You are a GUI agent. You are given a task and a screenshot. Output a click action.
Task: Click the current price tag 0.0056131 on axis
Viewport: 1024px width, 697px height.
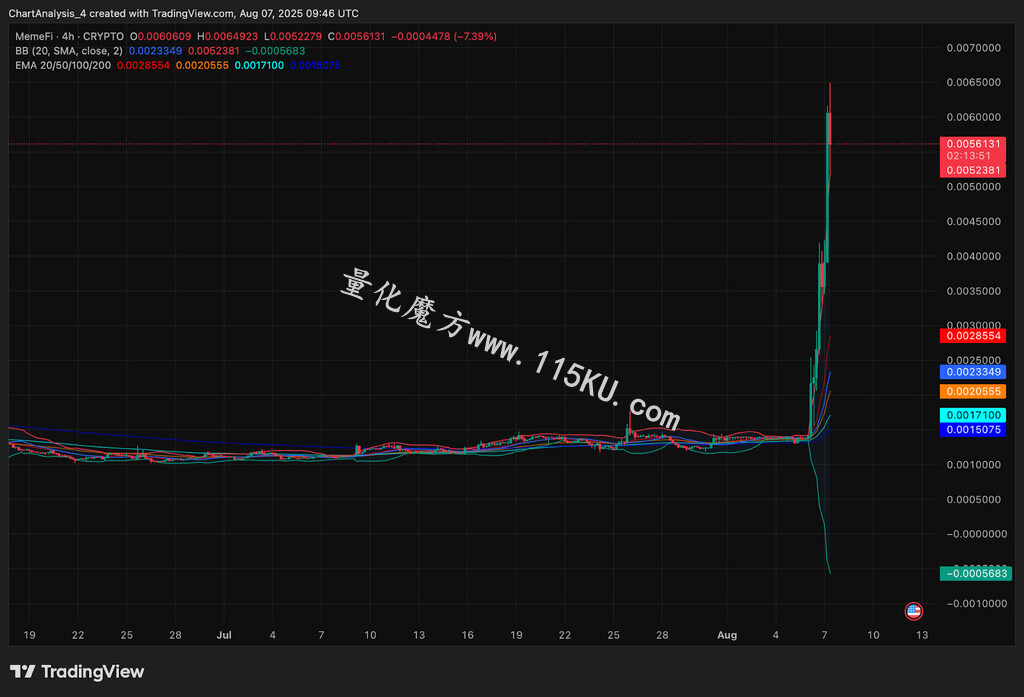(x=973, y=144)
